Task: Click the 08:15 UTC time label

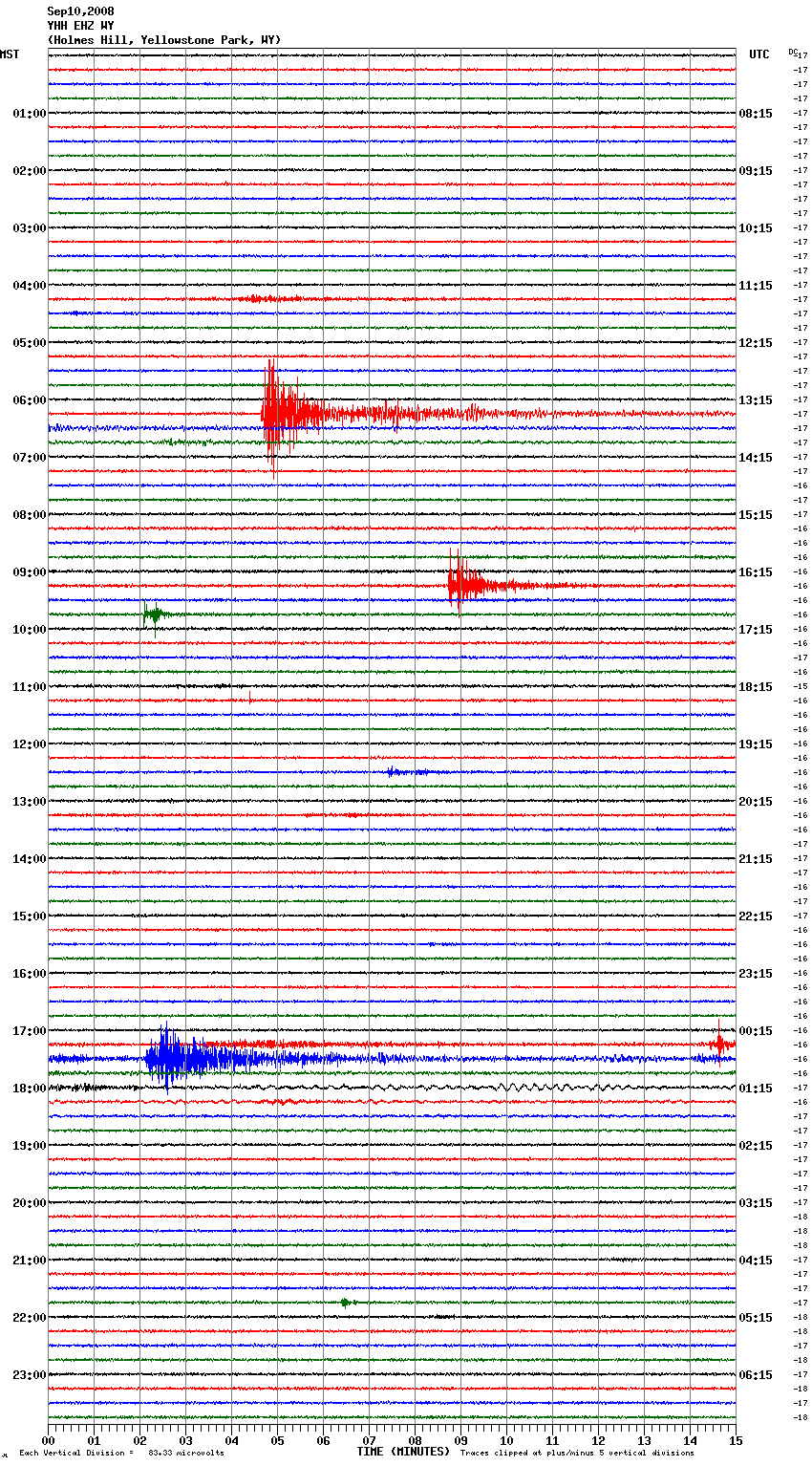Action: pos(756,114)
